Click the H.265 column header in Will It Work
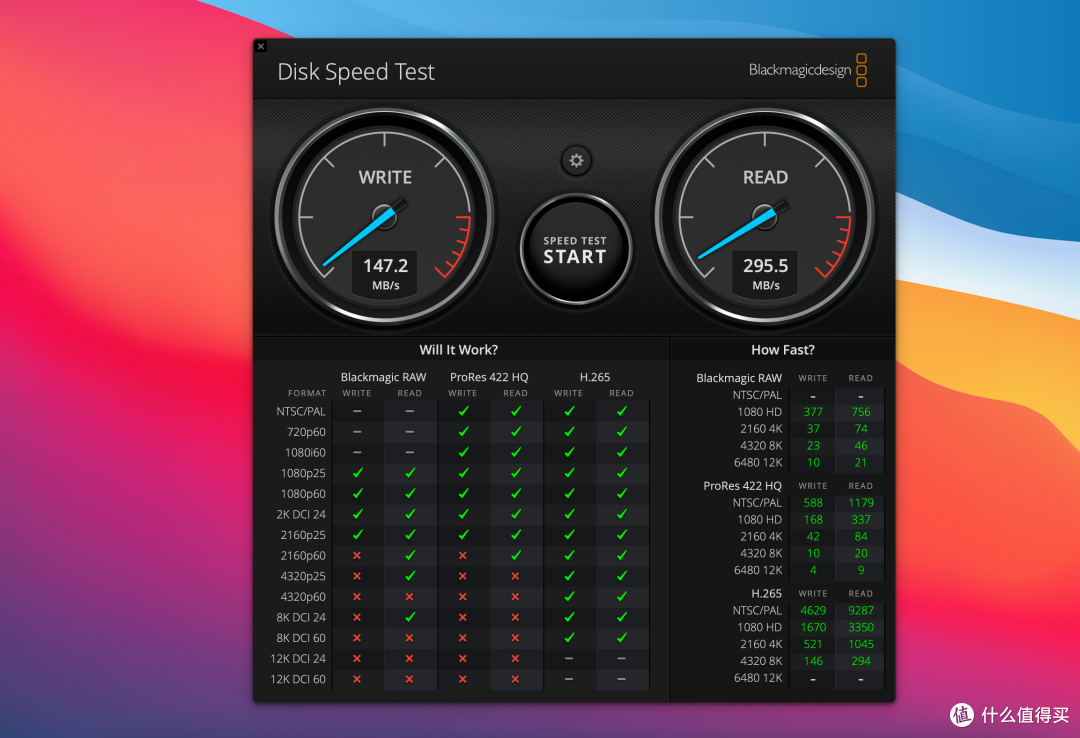Viewport: 1080px width, 738px height. click(x=594, y=377)
